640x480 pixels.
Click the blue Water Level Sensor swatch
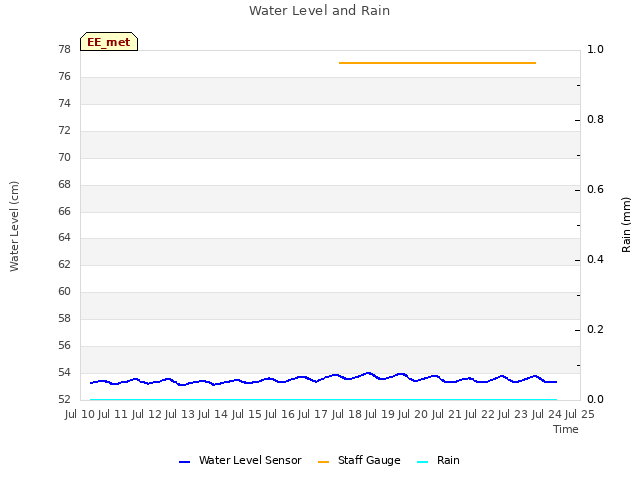pos(184,462)
